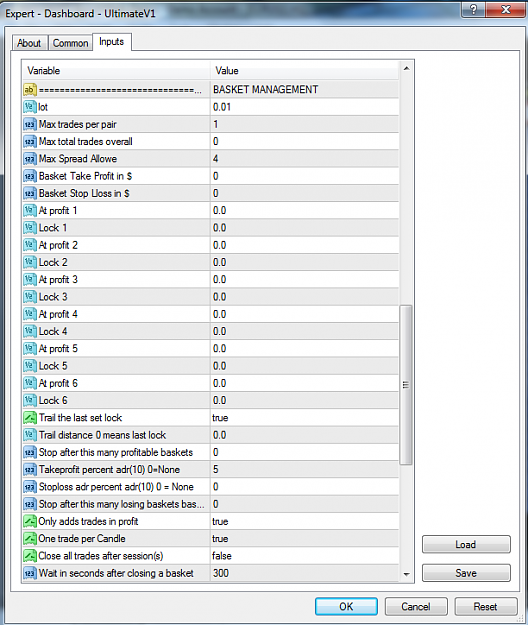Click the Stop after this many losing baskets label
The width and height of the screenshot is (528, 625).
[x=122, y=504]
